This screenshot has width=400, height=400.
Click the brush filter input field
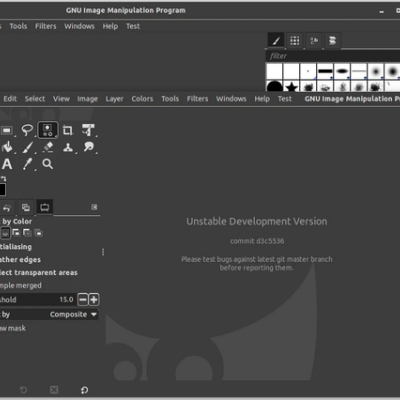(x=333, y=56)
